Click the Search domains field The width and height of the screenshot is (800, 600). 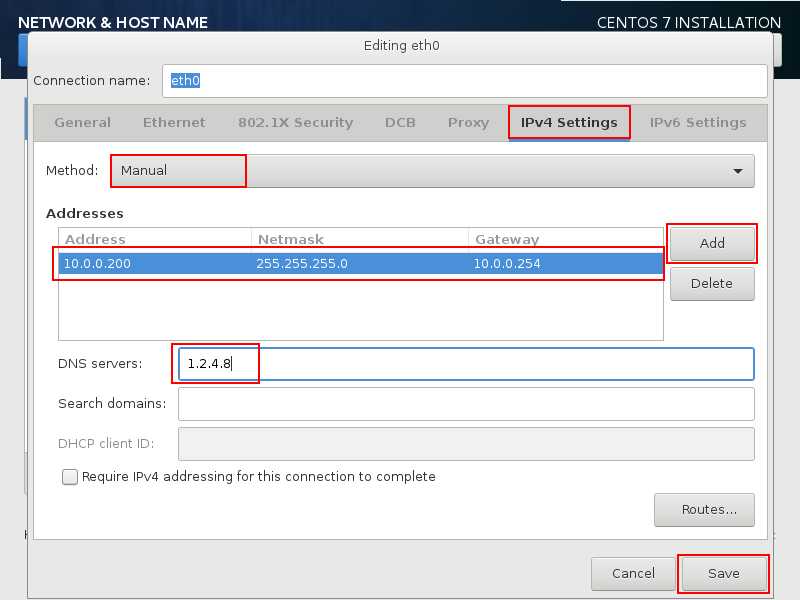[466, 404]
